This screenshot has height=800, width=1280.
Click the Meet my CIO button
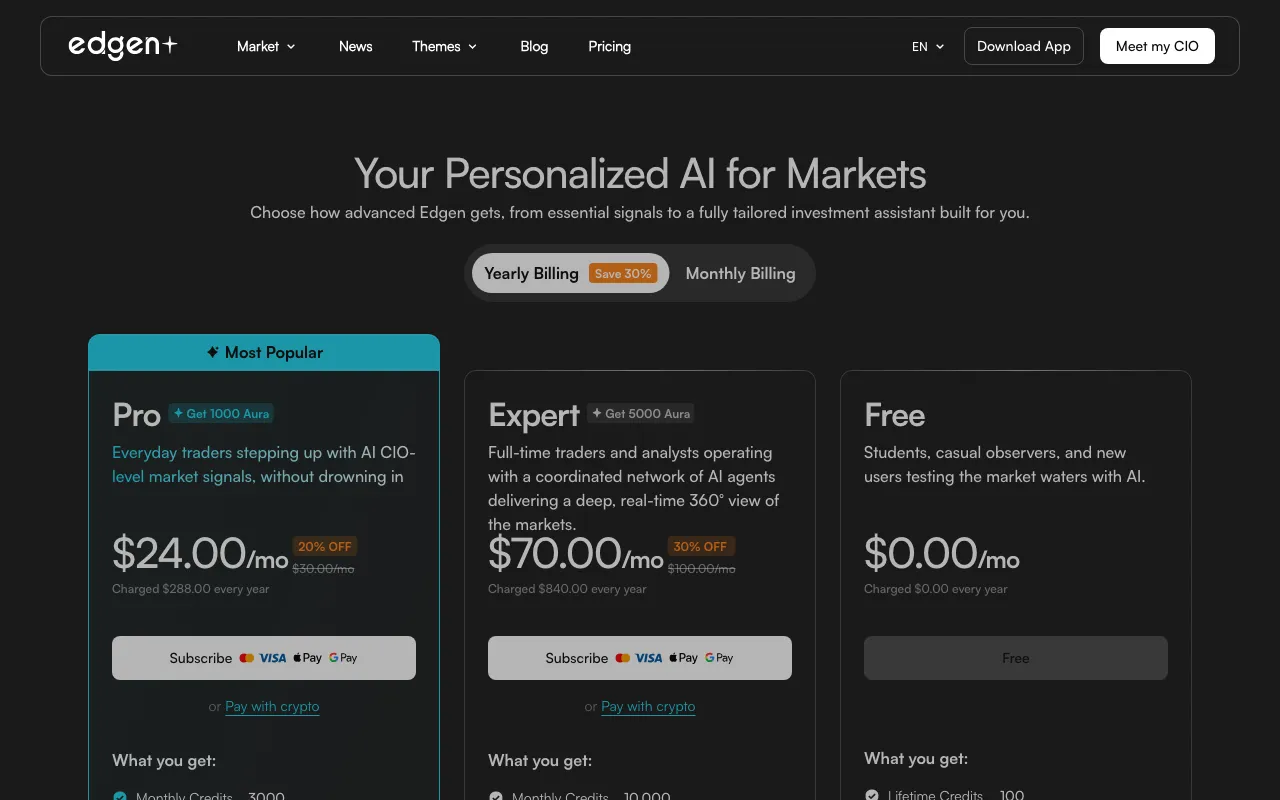pos(1157,46)
